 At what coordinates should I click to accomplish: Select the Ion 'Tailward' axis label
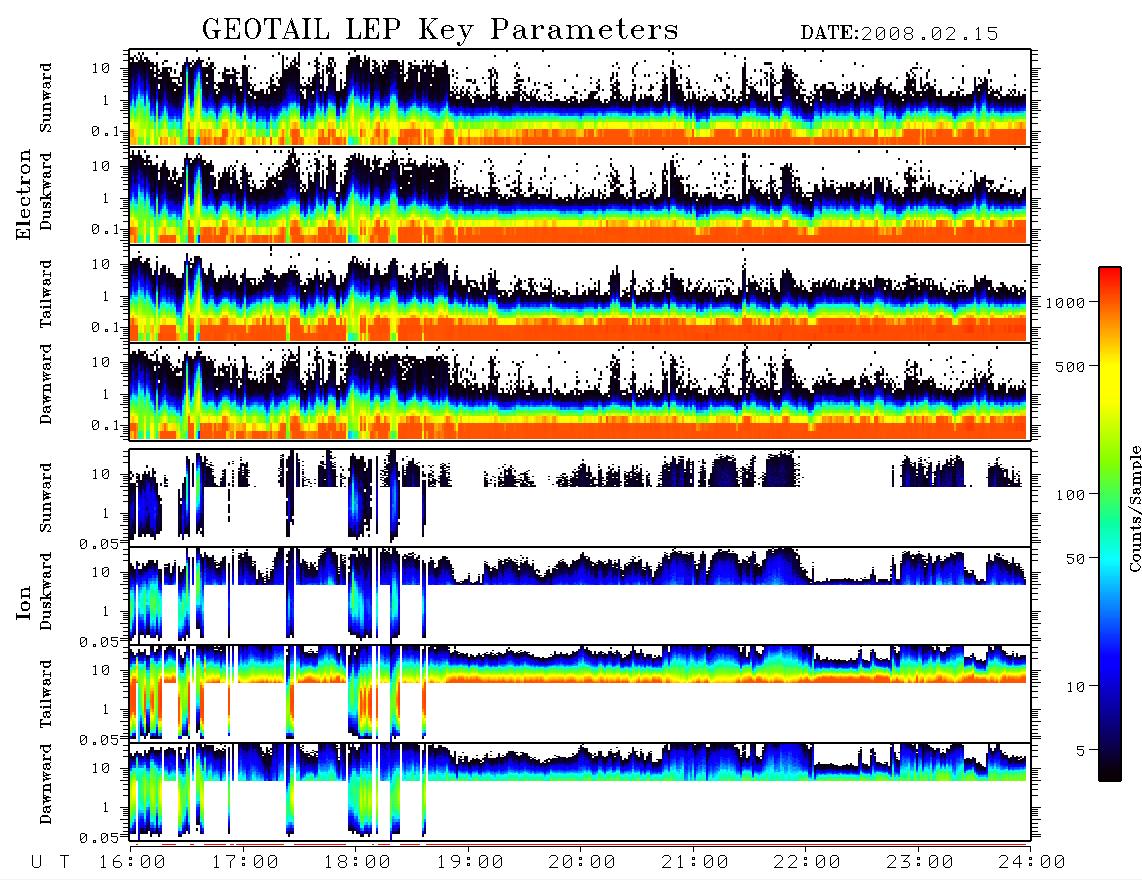[x=46, y=693]
